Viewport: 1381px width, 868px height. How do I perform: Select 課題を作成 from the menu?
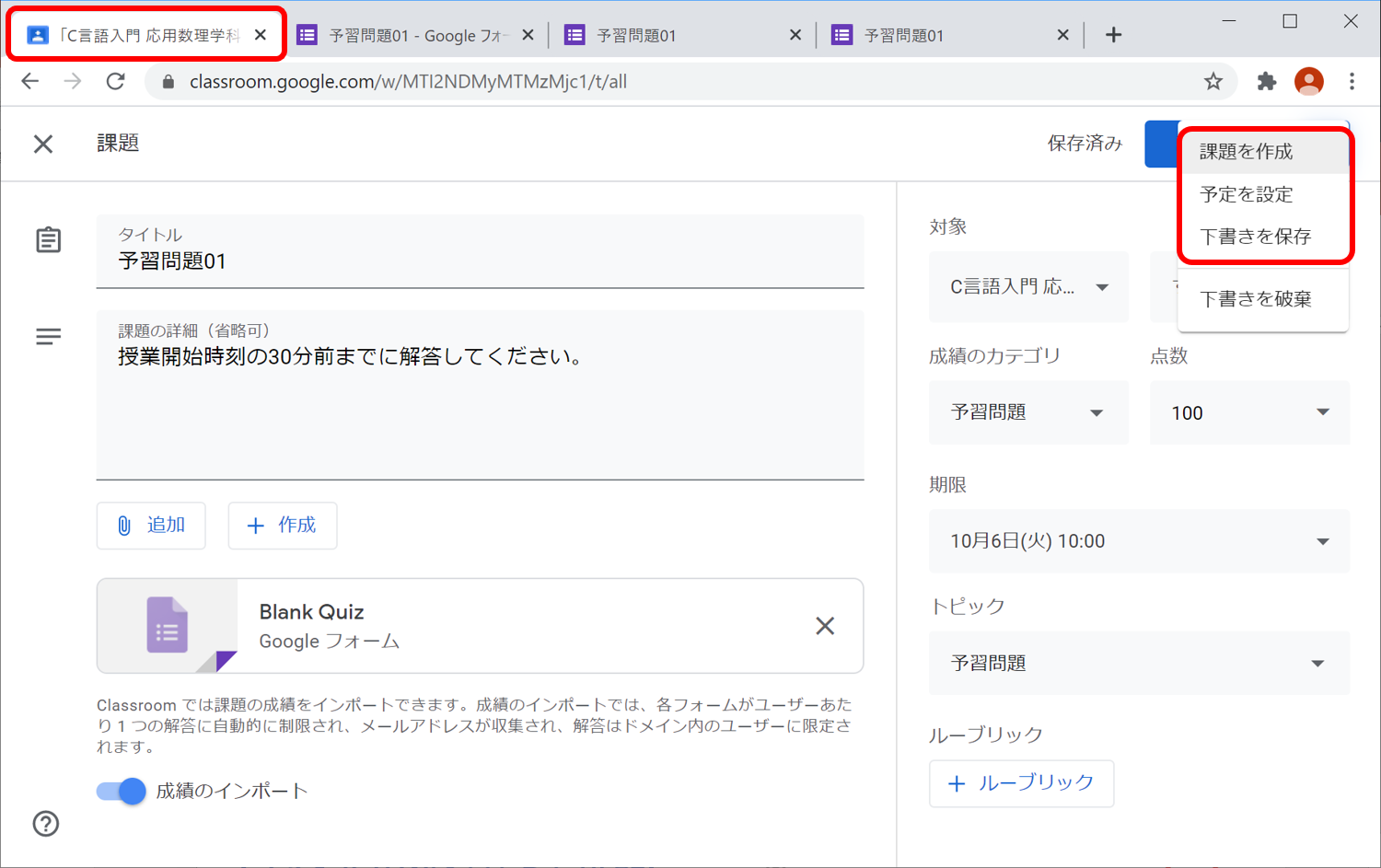coord(1262,152)
